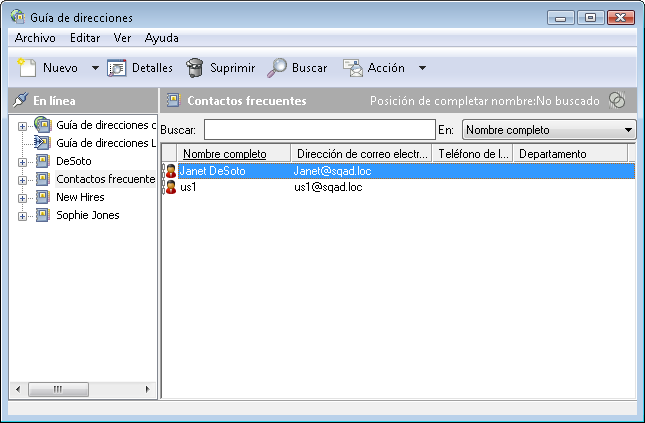The image size is (645, 423).
Task: Click the us1 contact person icon
Action: tap(170, 187)
